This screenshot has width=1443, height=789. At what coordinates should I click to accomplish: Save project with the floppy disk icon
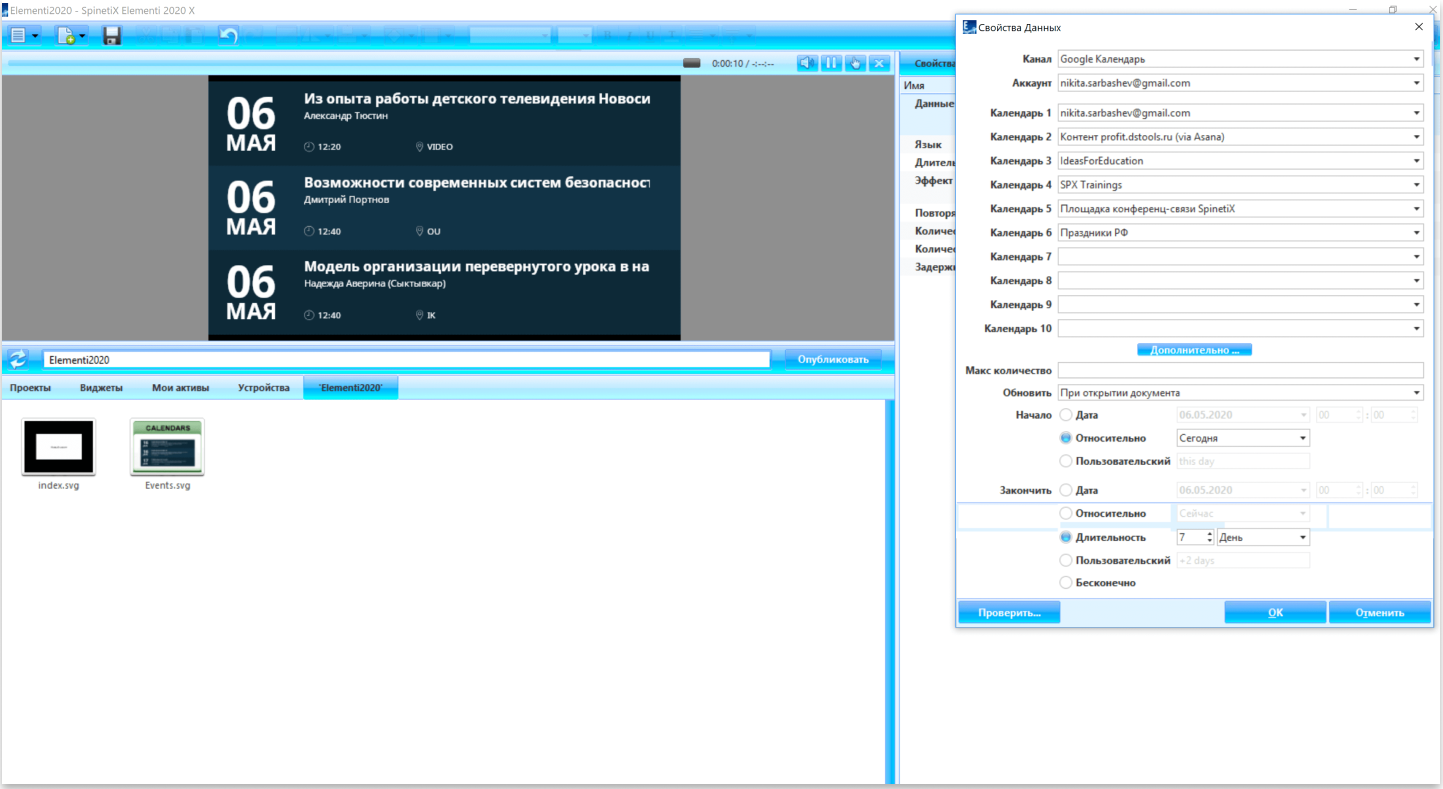[112, 36]
